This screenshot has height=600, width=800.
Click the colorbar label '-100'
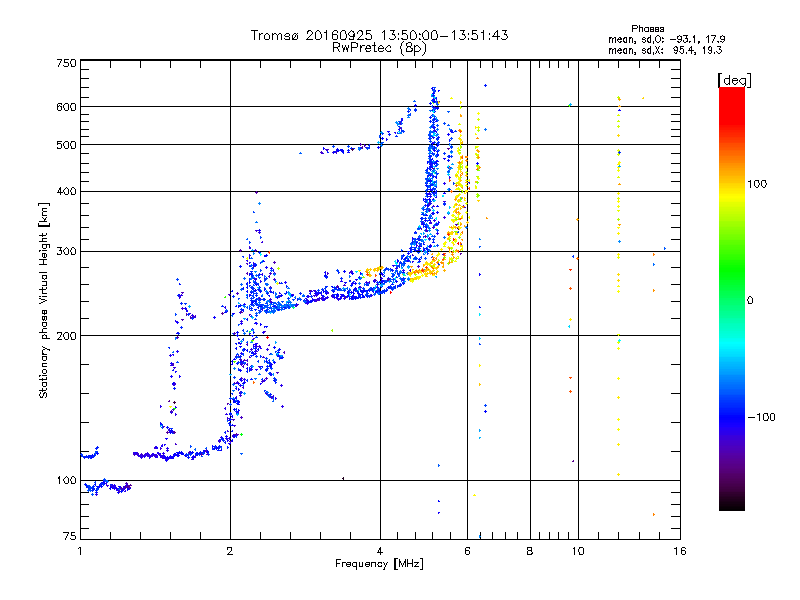click(x=761, y=417)
